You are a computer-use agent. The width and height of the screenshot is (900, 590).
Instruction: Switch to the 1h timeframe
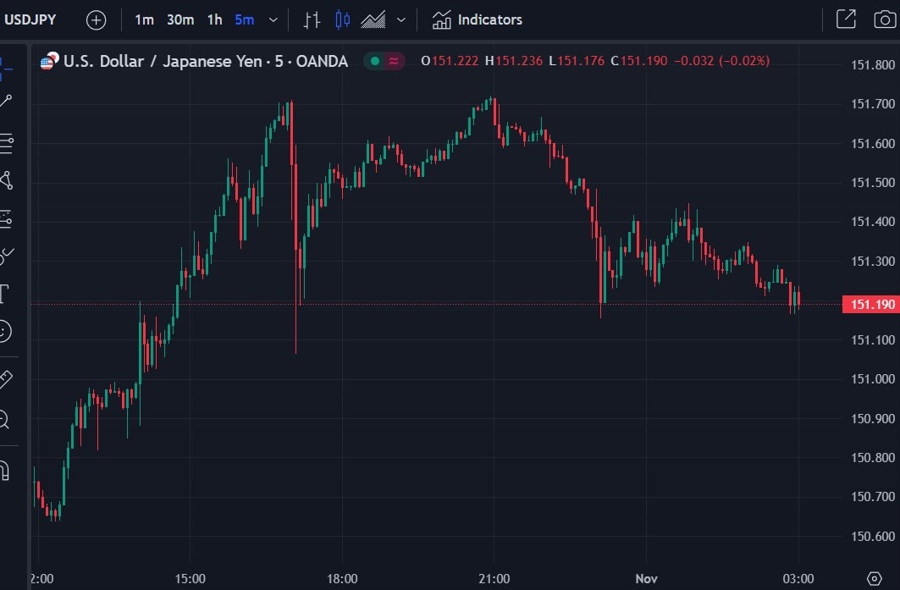(x=215, y=20)
